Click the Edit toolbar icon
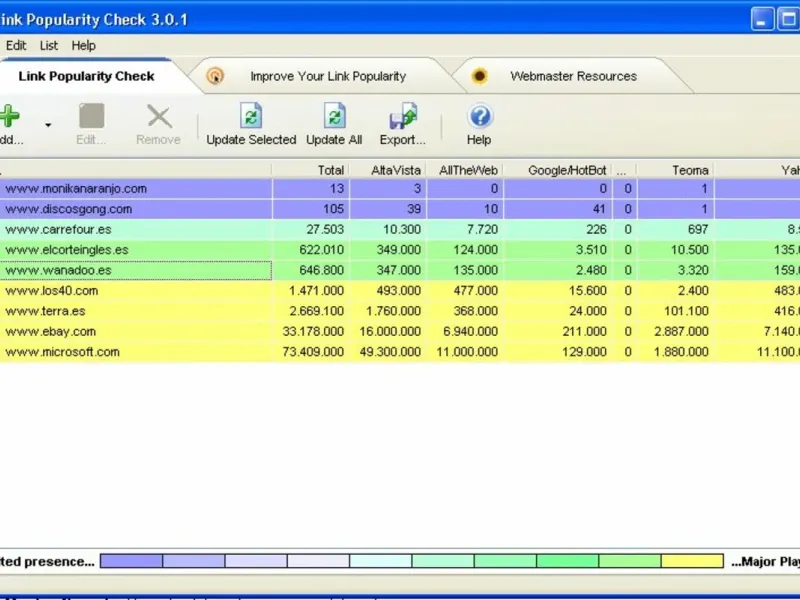The width and height of the screenshot is (800, 600). [92, 116]
